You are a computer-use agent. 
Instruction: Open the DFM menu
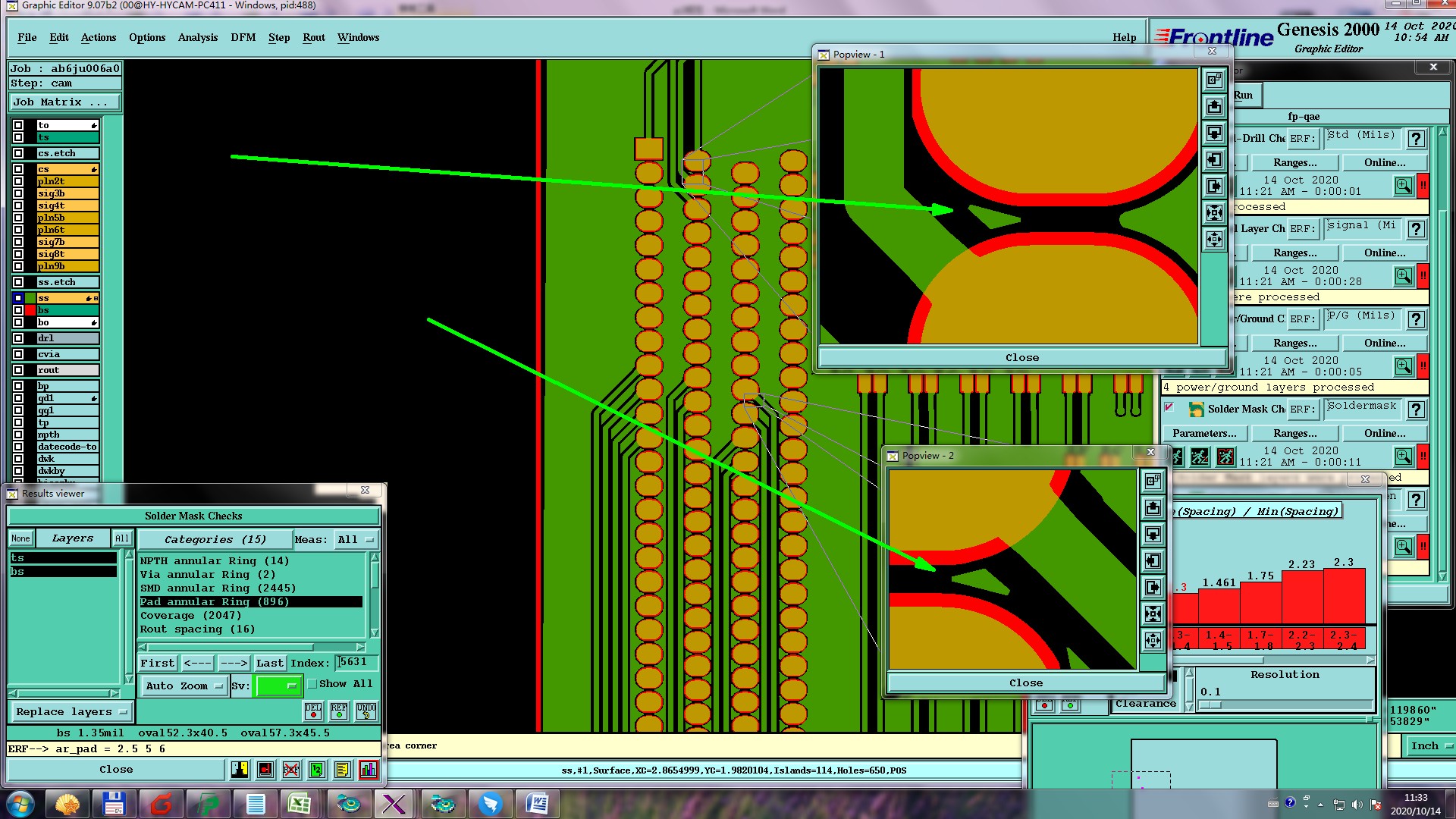click(x=243, y=37)
